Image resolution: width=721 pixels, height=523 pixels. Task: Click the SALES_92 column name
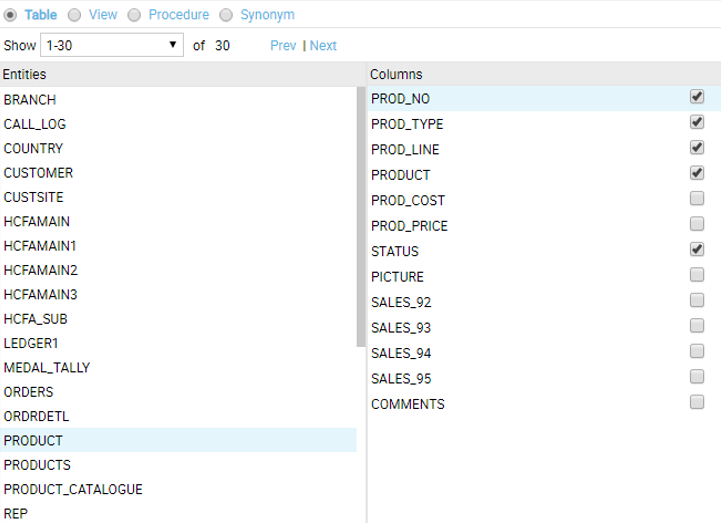(401, 302)
